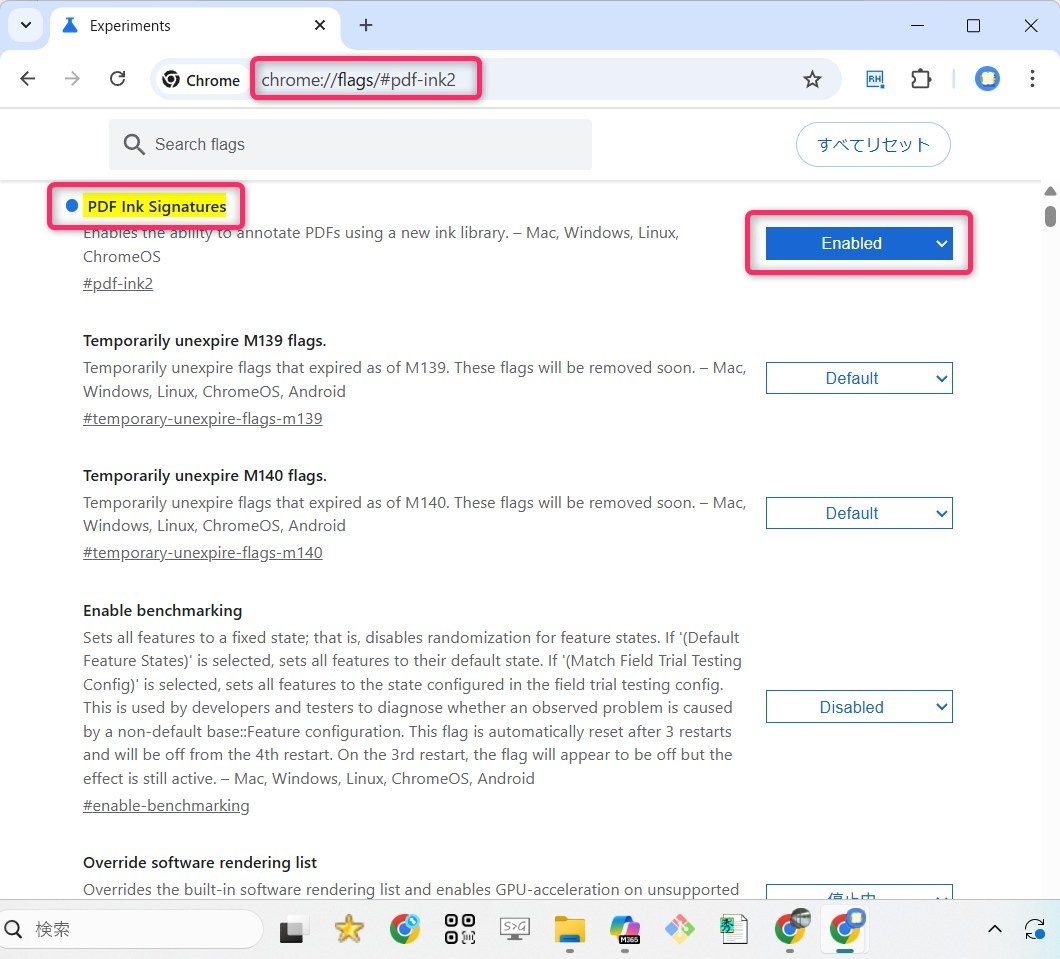Click the browser back arrow
This screenshot has height=959, width=1060.
(x=28, y=79)
